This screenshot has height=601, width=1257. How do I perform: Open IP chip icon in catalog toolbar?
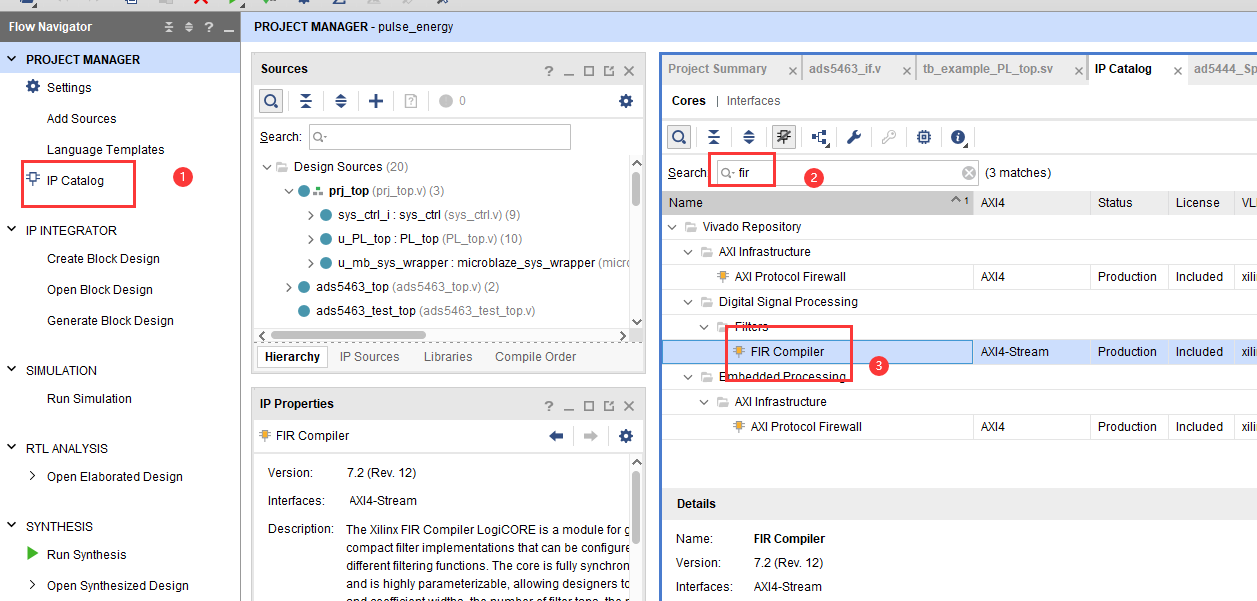click(924, 137)
